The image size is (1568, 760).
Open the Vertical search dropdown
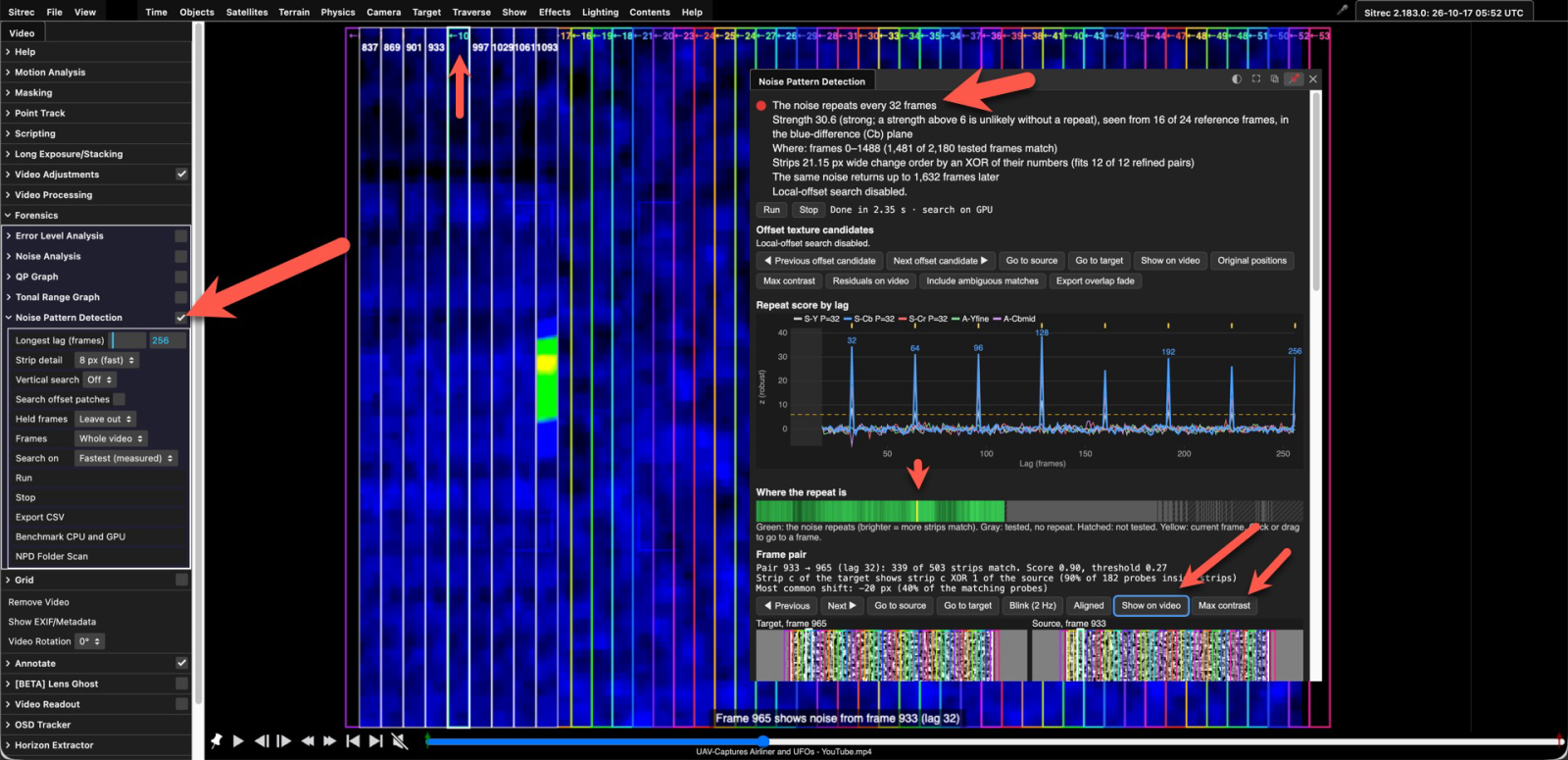click(x=99, y=380)
